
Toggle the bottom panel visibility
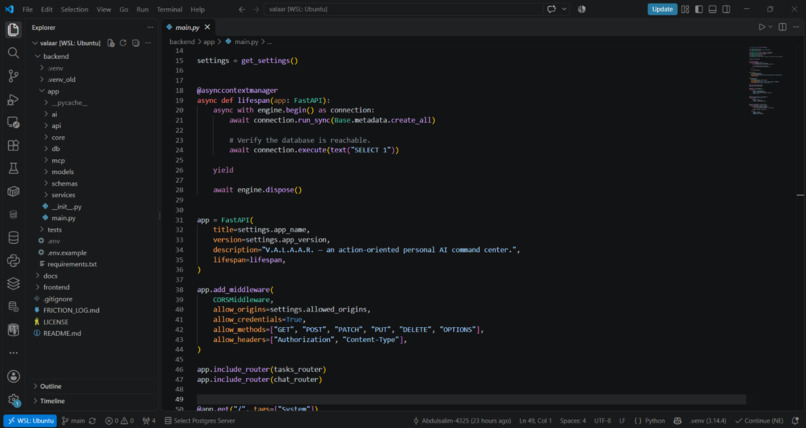[712, 9]
